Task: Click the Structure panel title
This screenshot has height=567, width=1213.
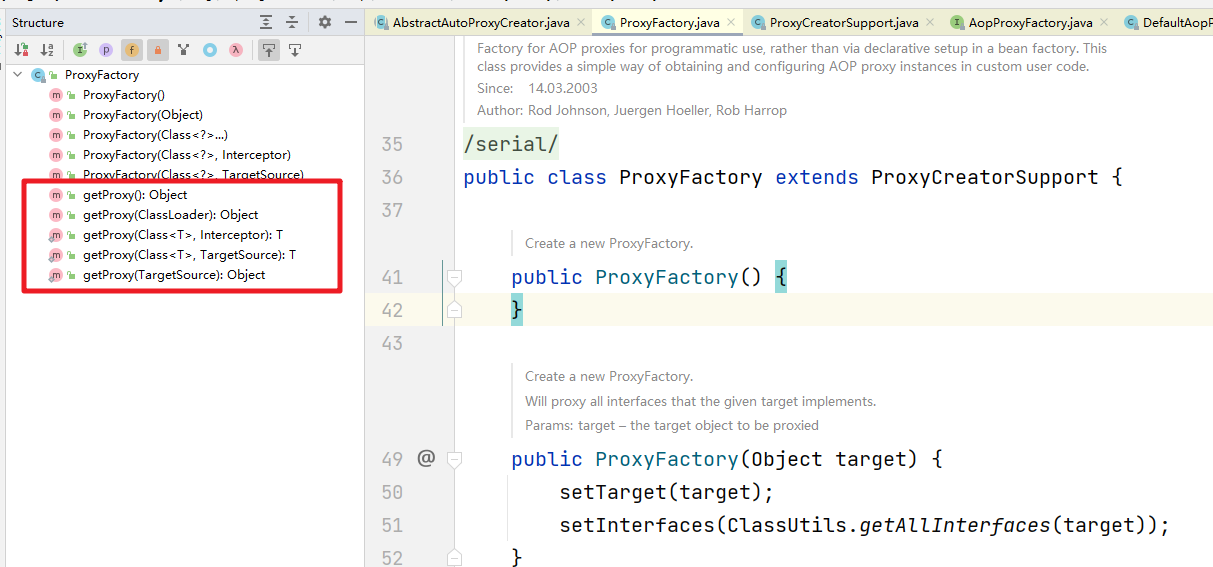Action: tap(38, 22)
